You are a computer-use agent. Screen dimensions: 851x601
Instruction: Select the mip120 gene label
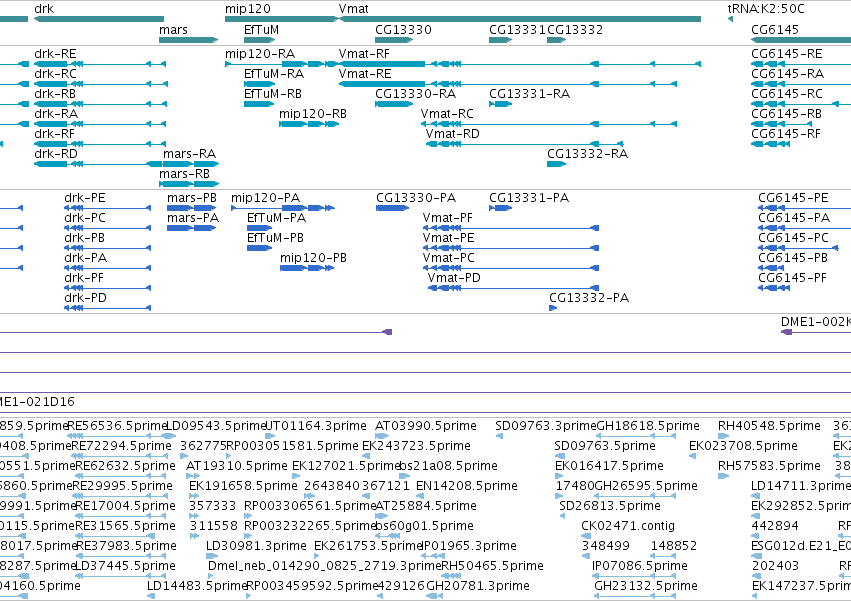point(247,9)
